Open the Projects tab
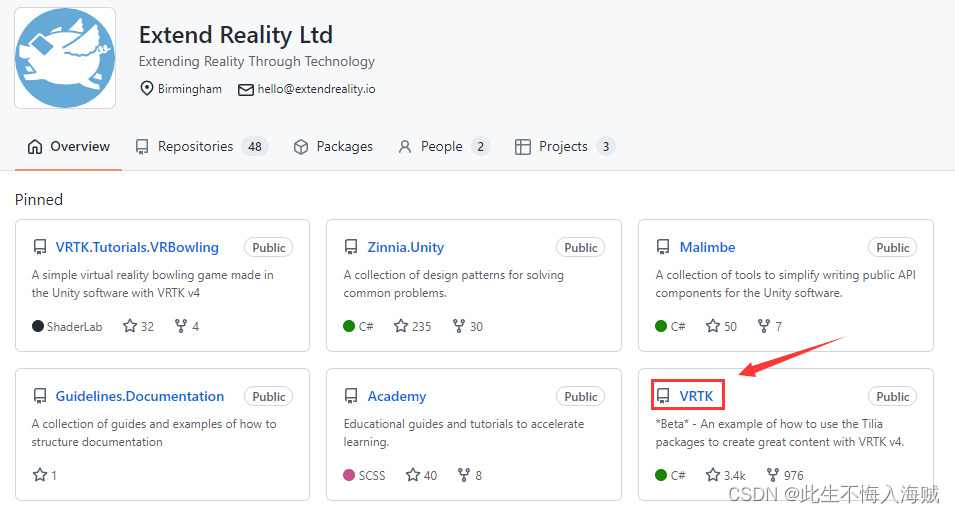Image resolution: width=955 pixels, height=514 pixels. [565, 147]
